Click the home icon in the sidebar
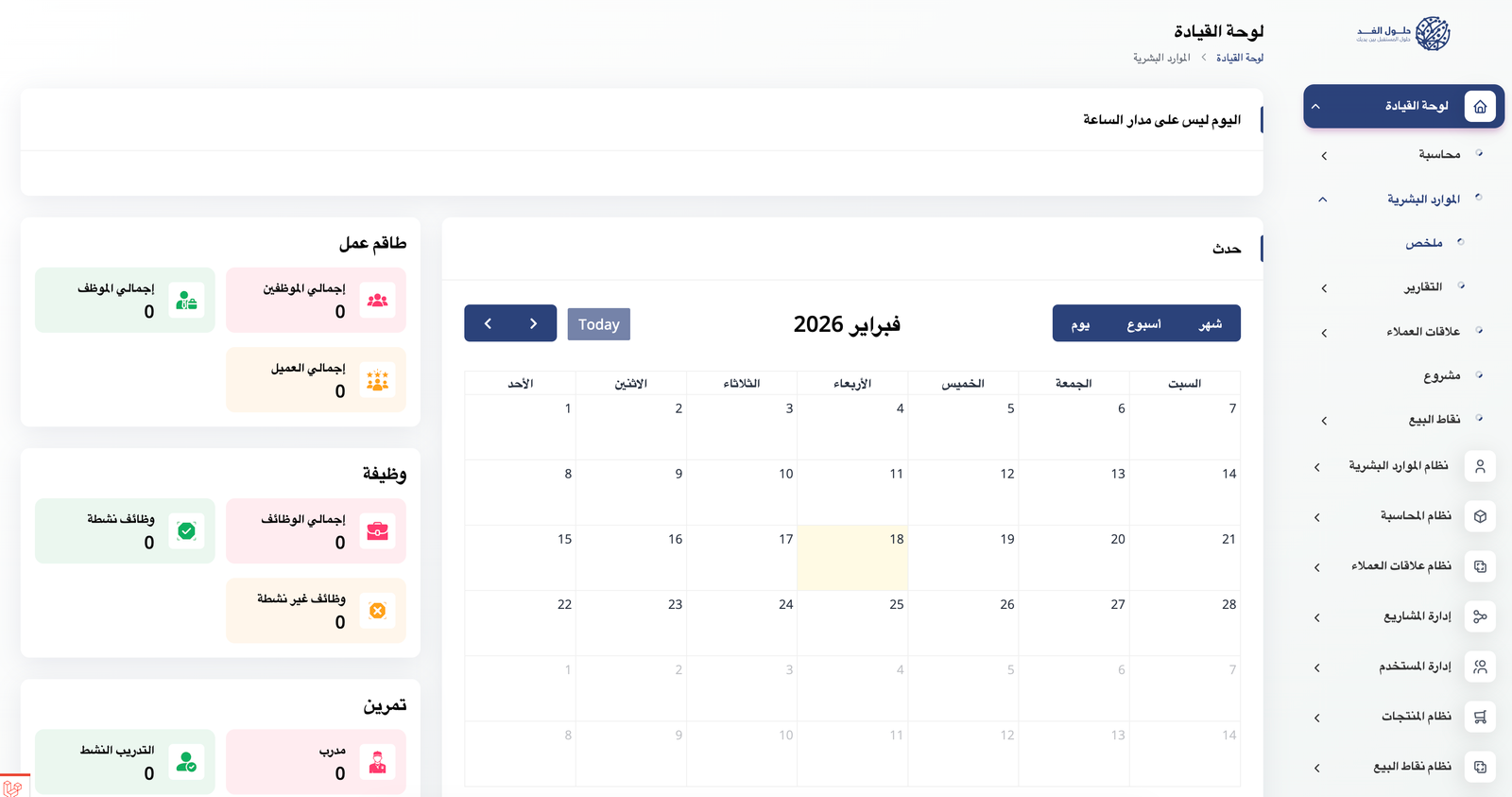Viewport: 1512px width, 797px height. 1480,107
